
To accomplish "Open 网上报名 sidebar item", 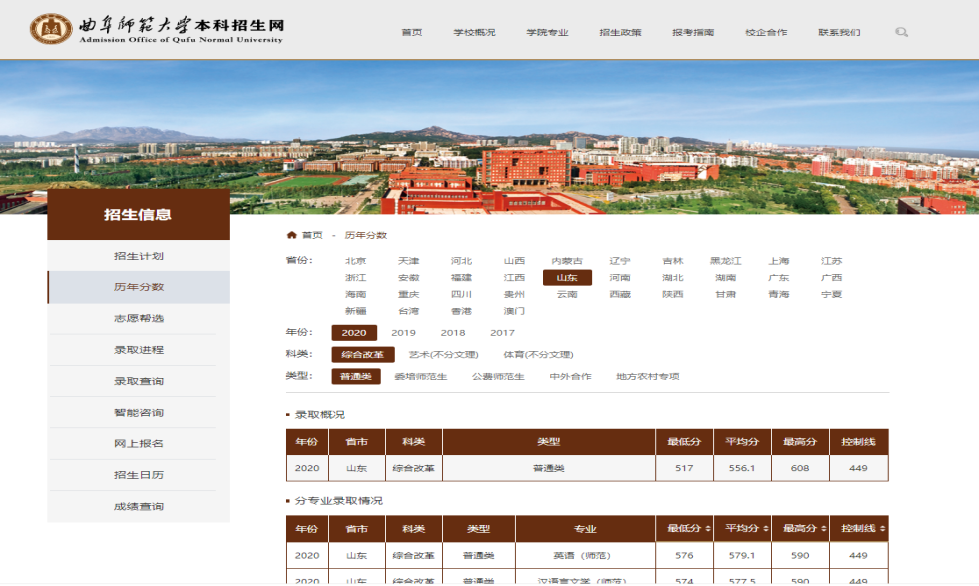I will (x=139, y=444).
